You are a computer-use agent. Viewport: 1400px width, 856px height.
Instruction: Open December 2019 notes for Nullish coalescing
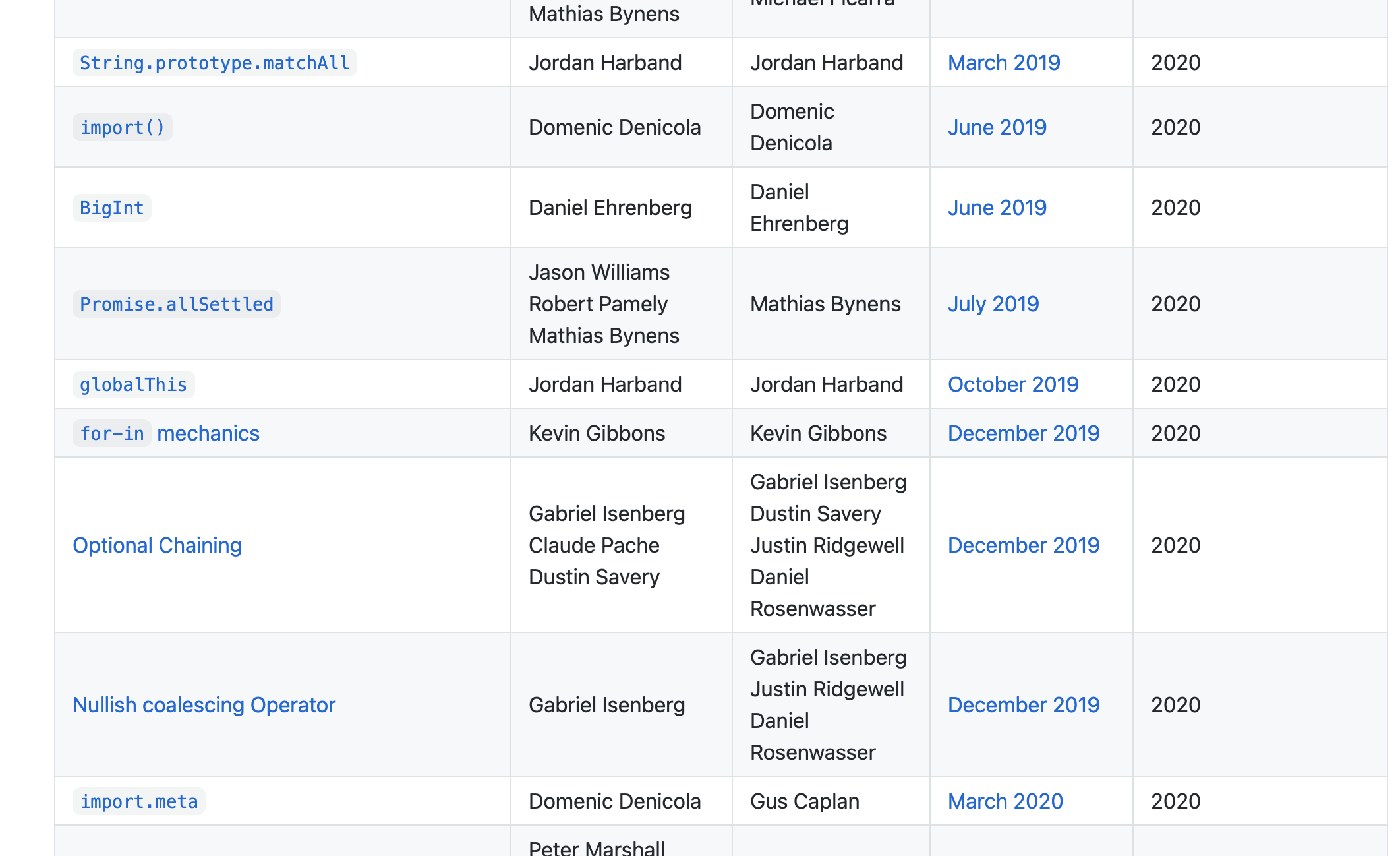(1023, 705)
